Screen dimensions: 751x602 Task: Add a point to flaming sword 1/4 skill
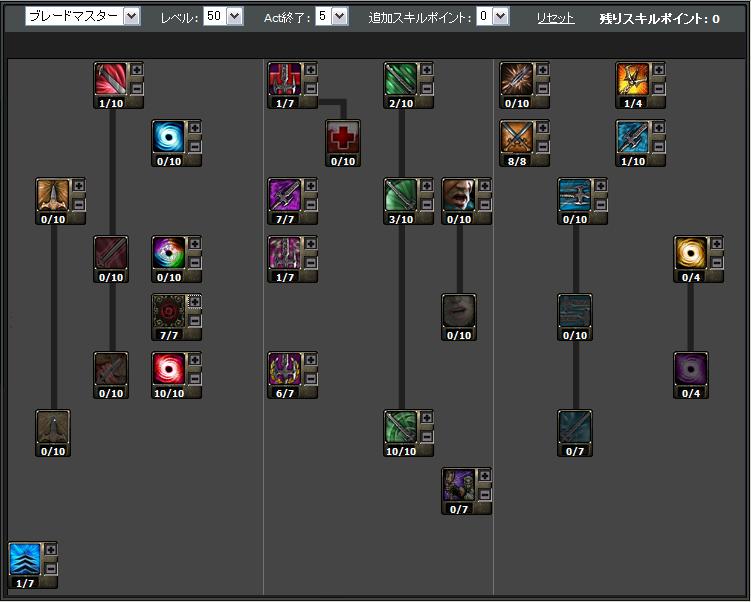(x=658, y=70)
